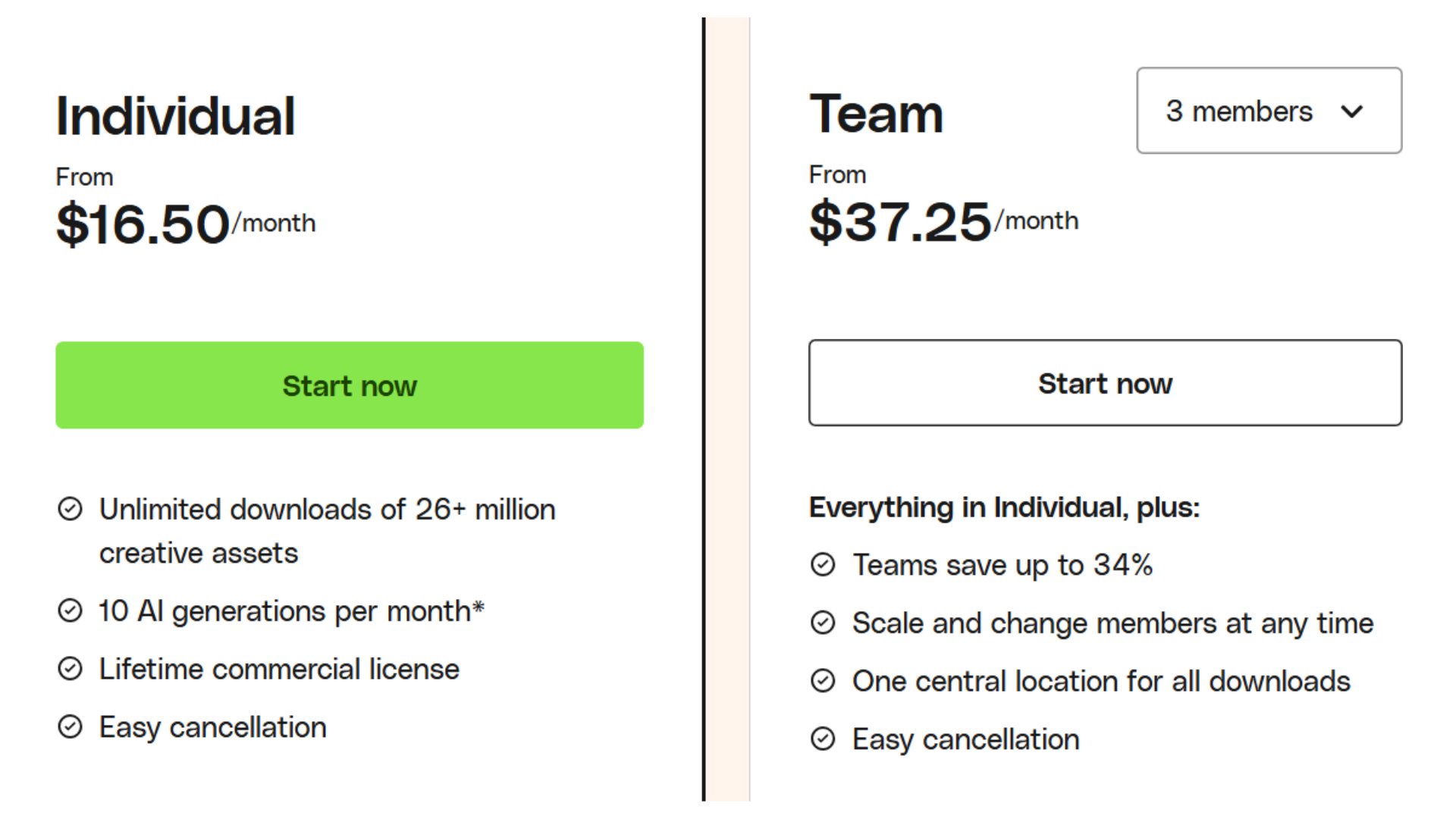
Task: Click the $37.25/month team price
Action: pos(943,221)
